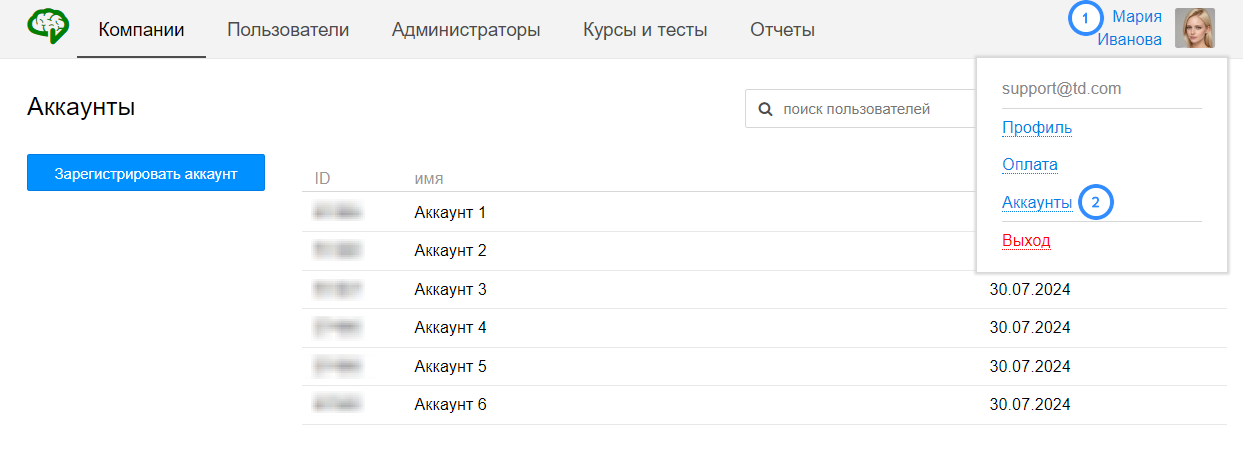
Task: Choose Оплата in the dropdown menu
Action: (1030, 165)
